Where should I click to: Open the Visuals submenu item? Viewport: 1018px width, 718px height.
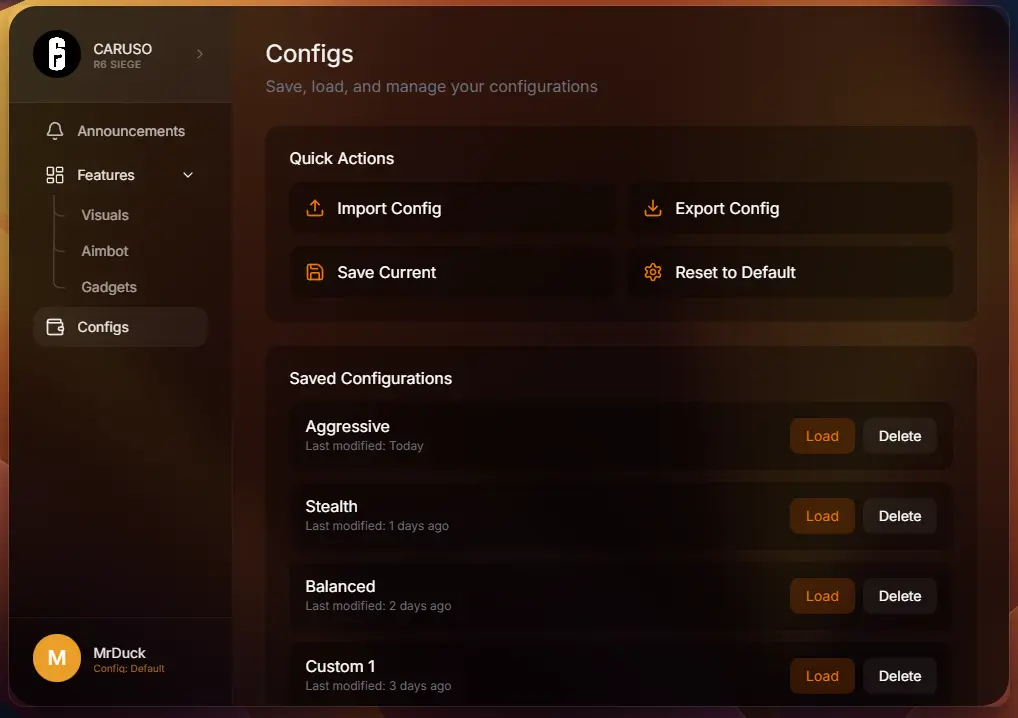tap(105, 215)
